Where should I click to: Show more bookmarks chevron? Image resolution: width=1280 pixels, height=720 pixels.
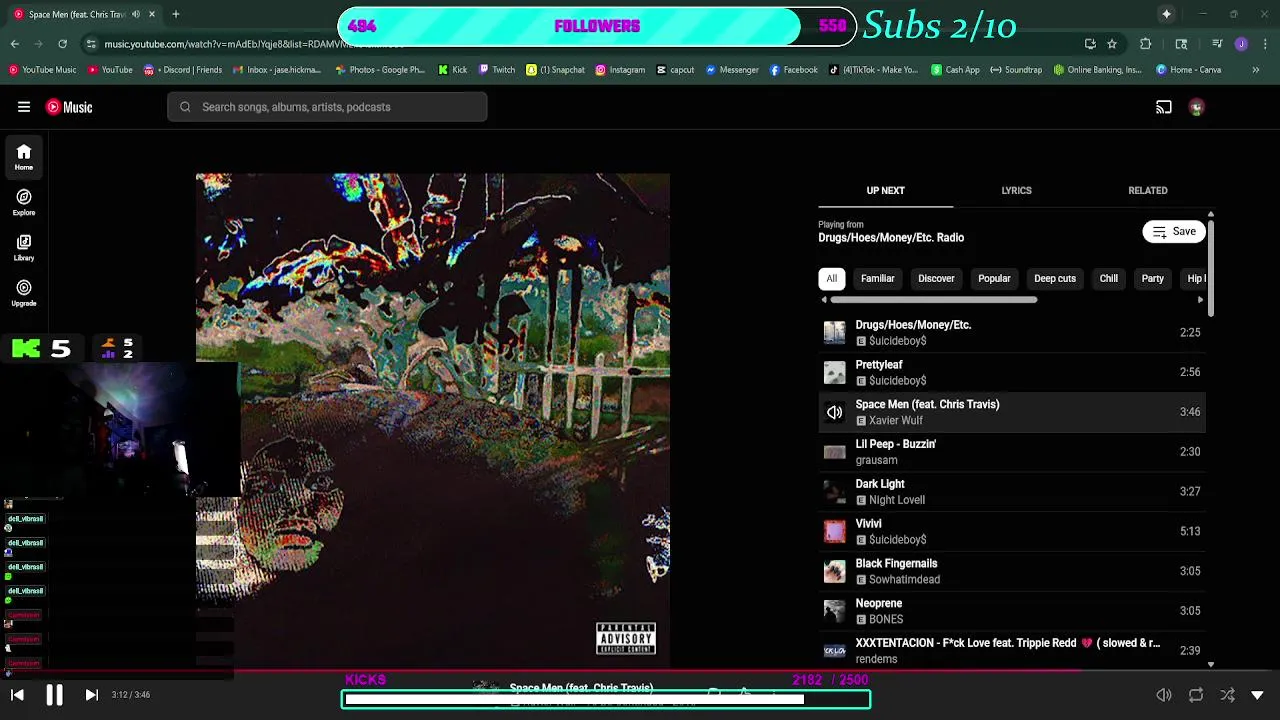click(x=1256, y=70)
